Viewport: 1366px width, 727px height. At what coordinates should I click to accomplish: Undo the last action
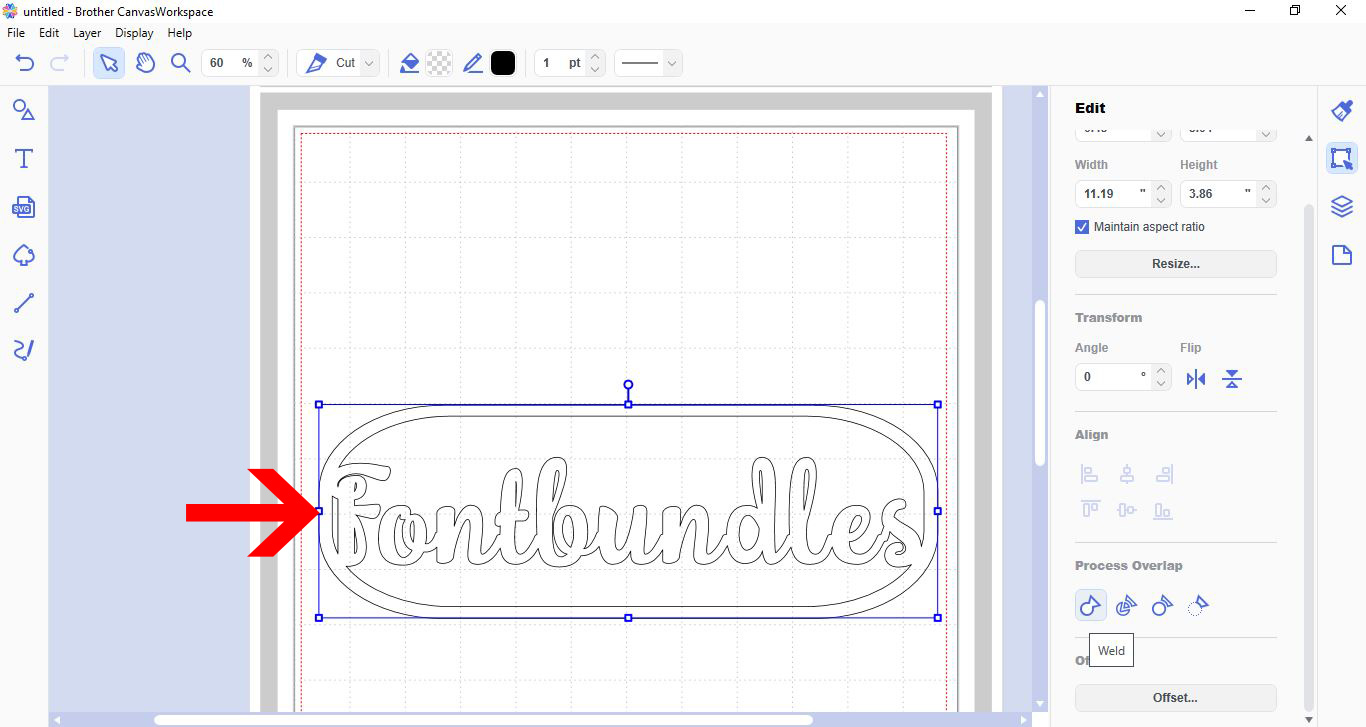25,63
